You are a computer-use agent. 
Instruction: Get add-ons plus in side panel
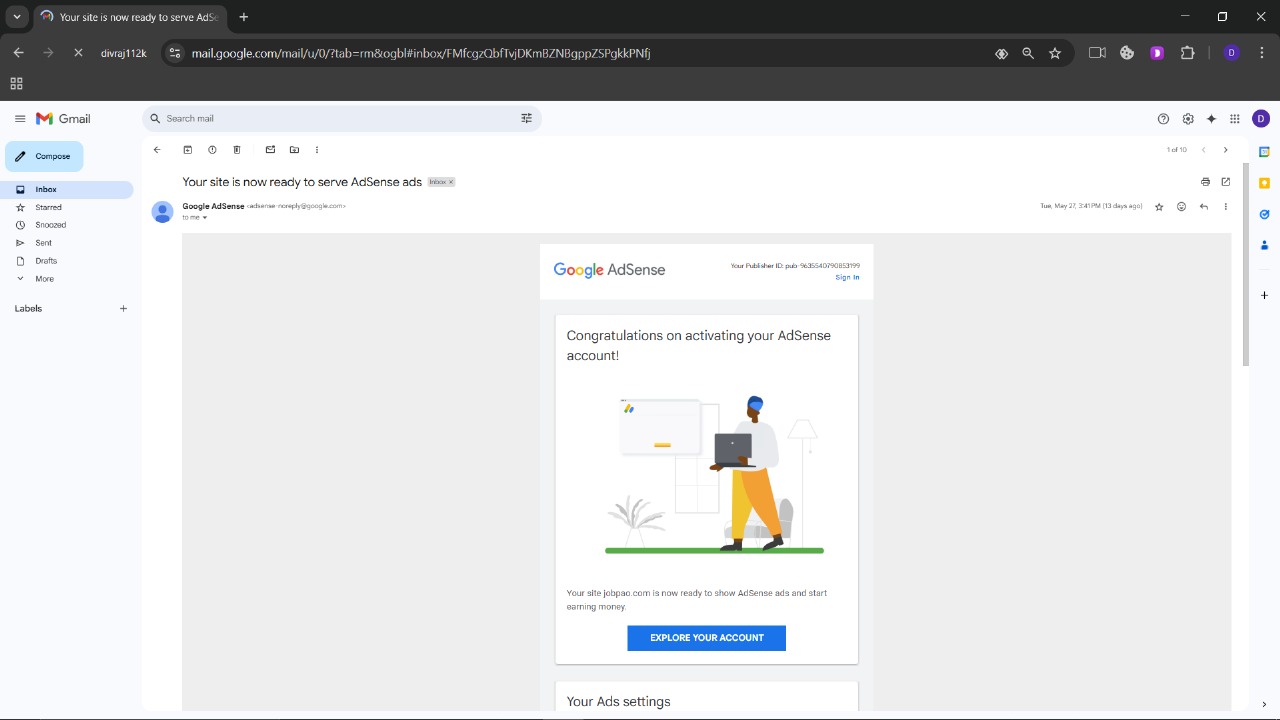click(x=1264, y=296)
